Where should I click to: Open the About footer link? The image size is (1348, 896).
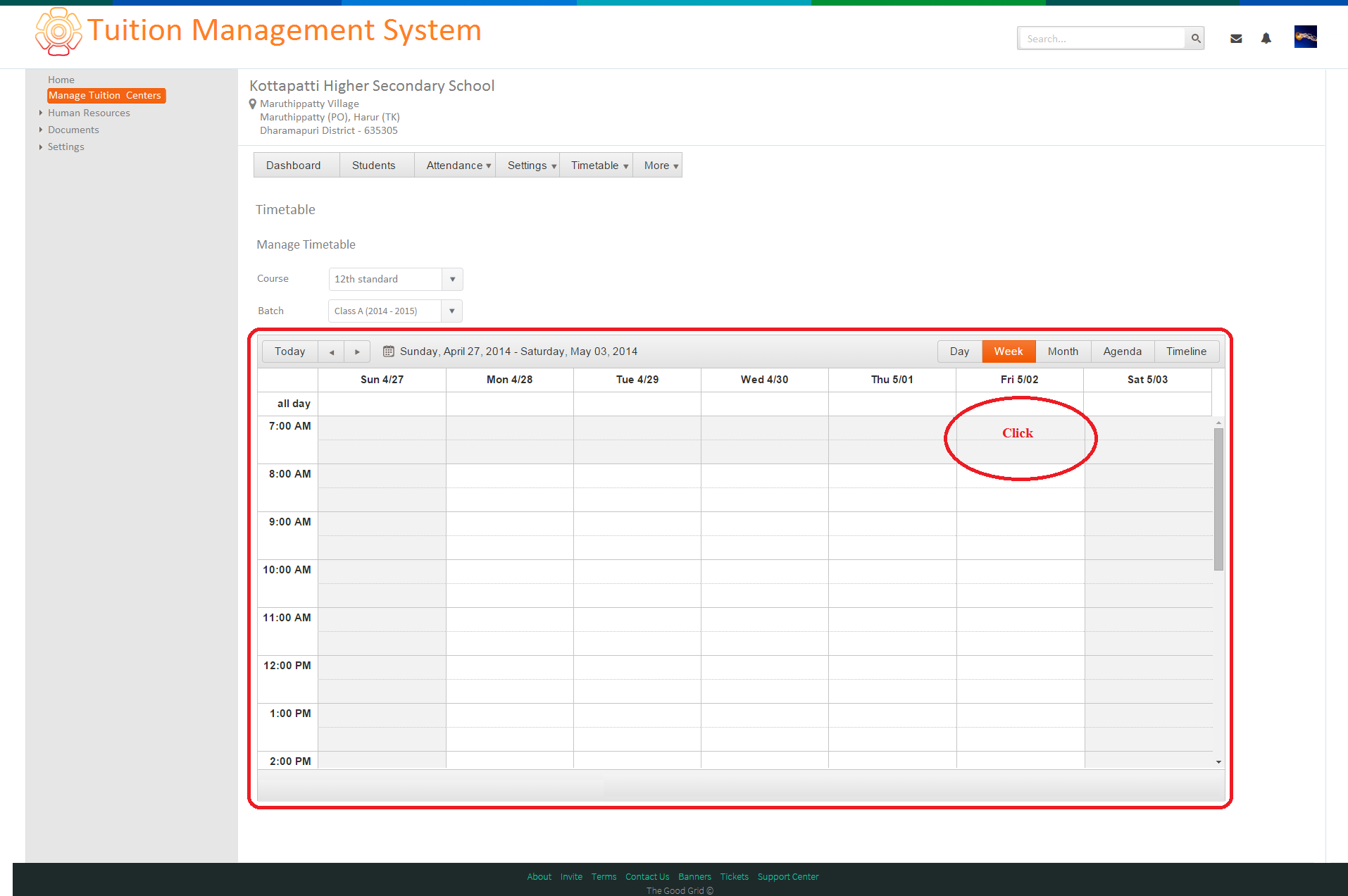[539, 877]
